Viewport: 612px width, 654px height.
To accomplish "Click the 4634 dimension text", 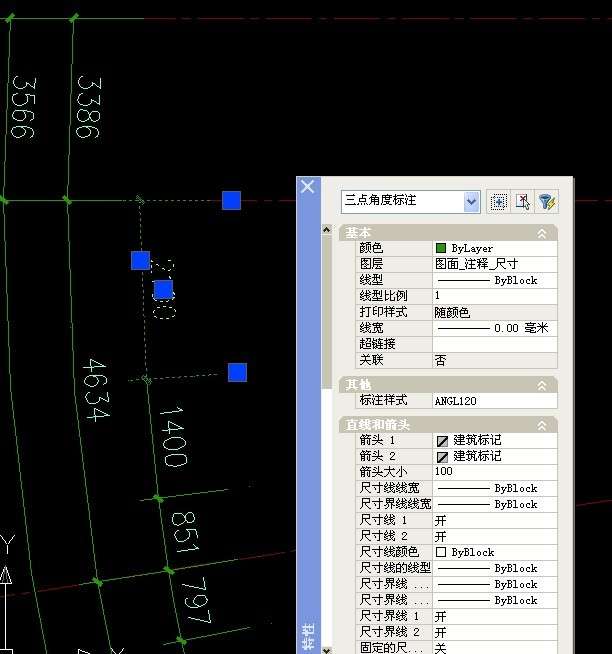I will tap(96, 390).
